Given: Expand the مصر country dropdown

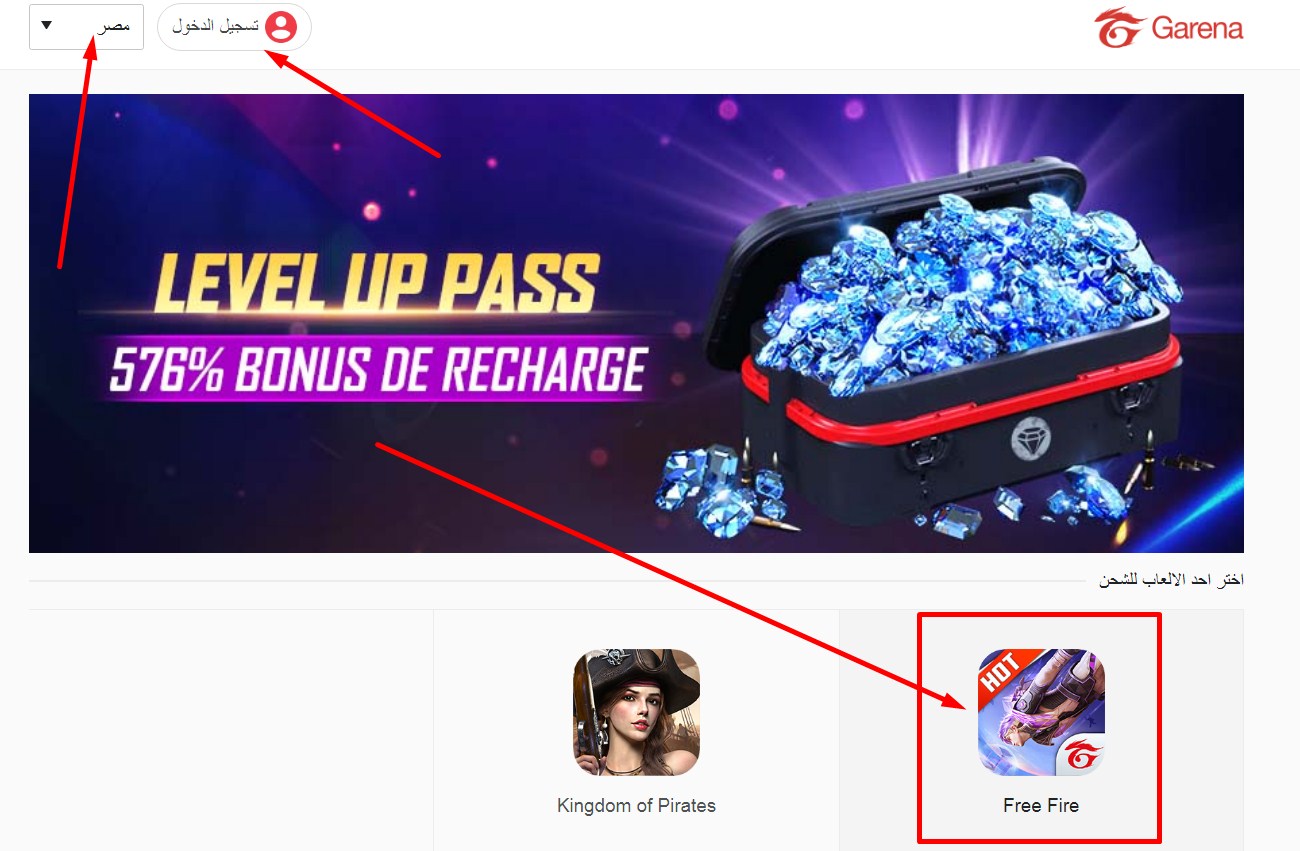Looking at the screenshot, I should click(x=86, y=27).
